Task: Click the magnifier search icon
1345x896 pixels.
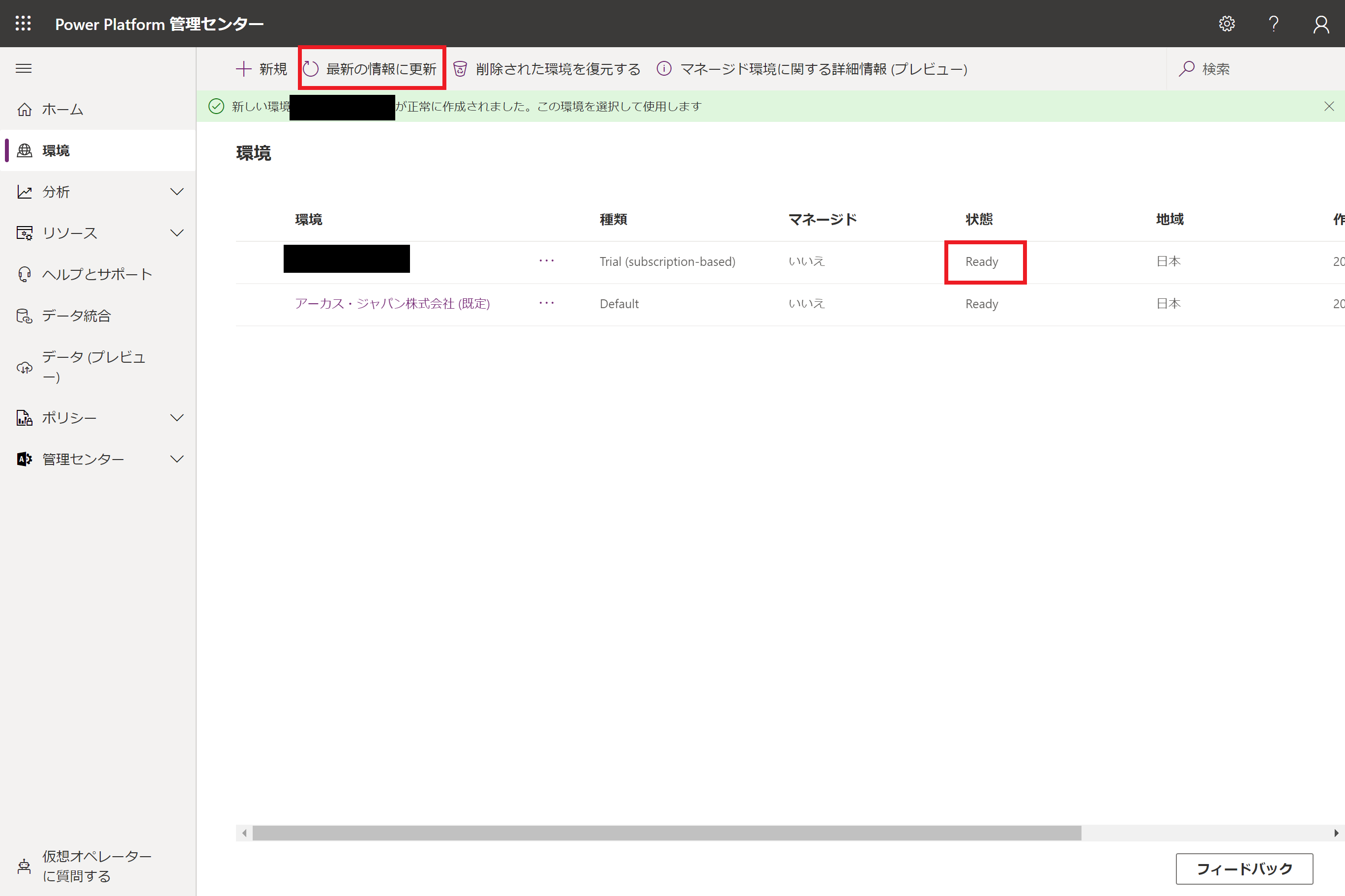Action: point(1187,69)
